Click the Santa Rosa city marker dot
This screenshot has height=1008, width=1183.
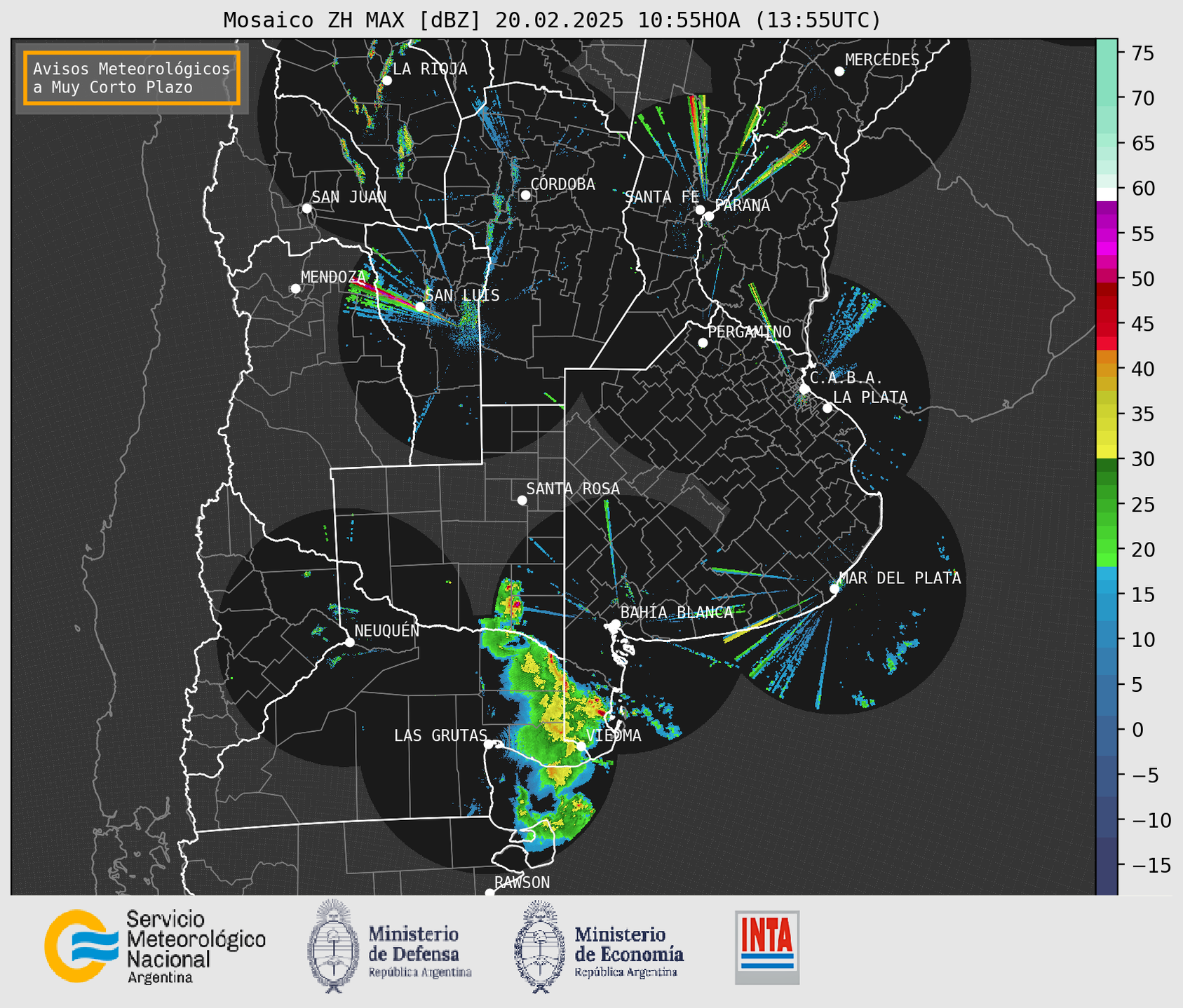[522, 500]
